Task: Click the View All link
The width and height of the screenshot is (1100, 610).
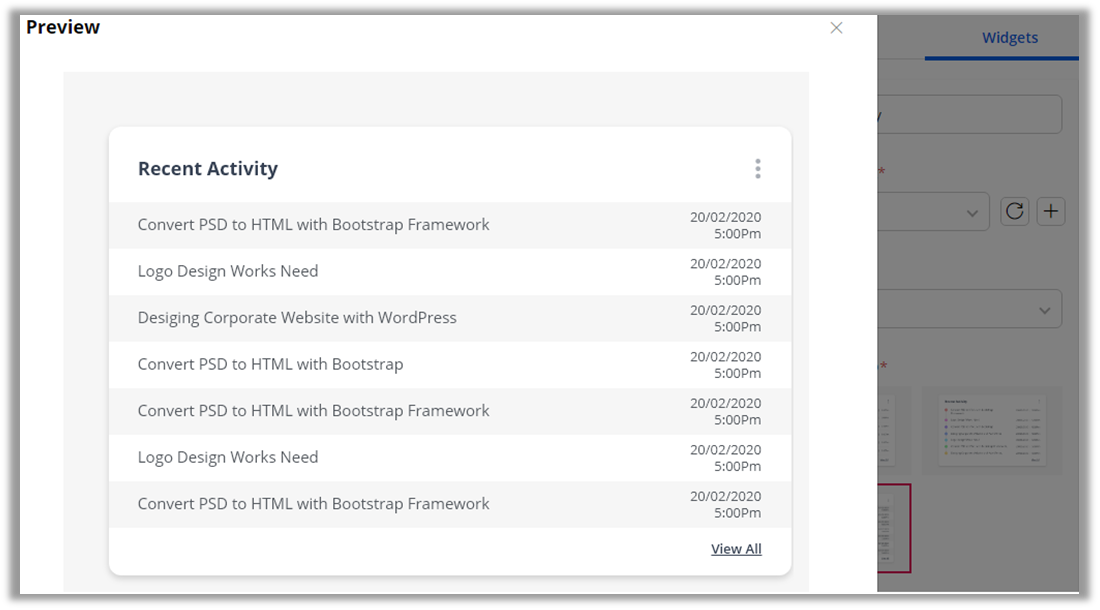Action: (736, 549)
